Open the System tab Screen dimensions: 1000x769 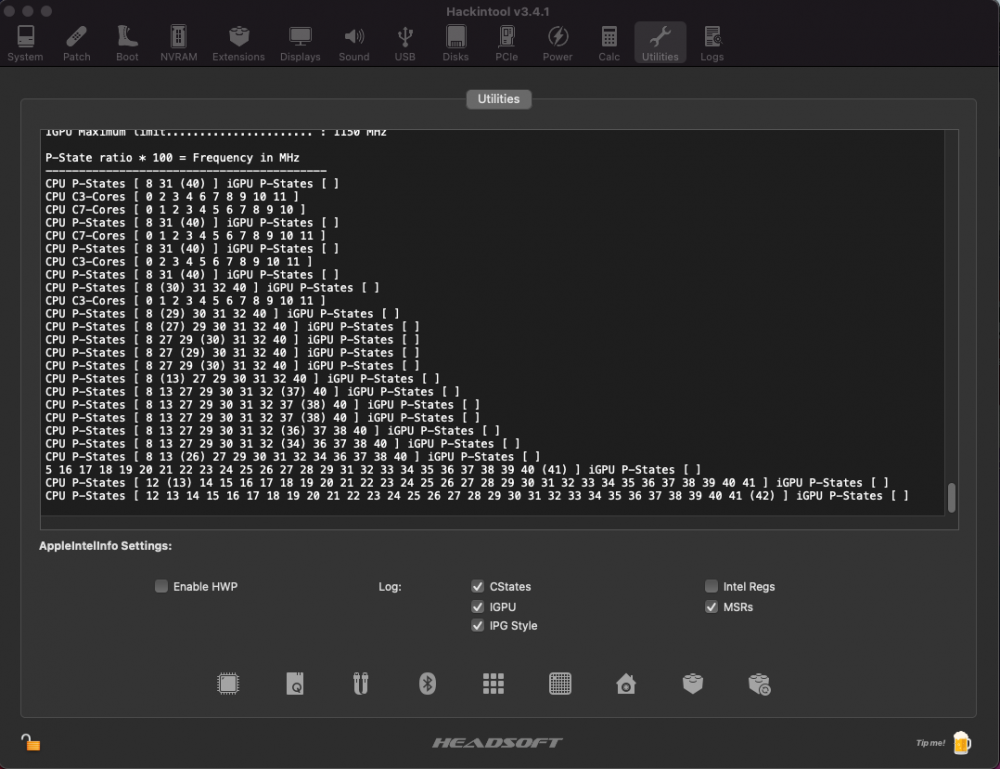pyautogui.click(x=26, y=43)
